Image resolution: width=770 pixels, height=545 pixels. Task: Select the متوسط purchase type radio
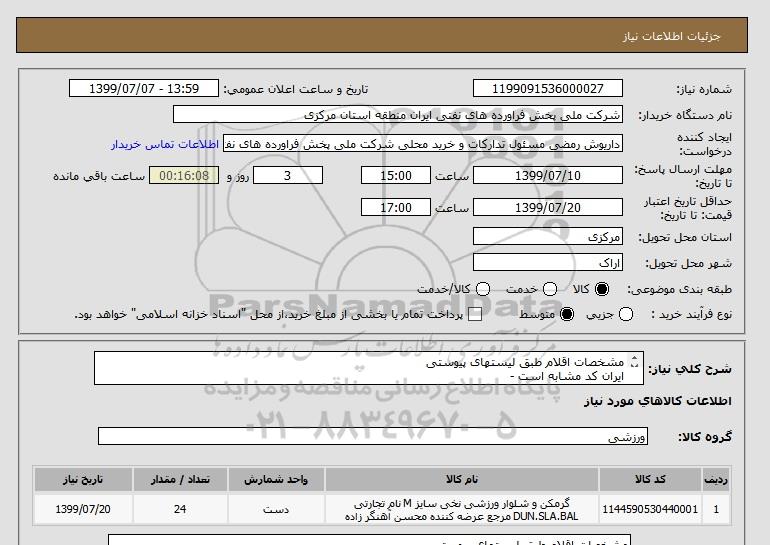[x=567, y=314]
